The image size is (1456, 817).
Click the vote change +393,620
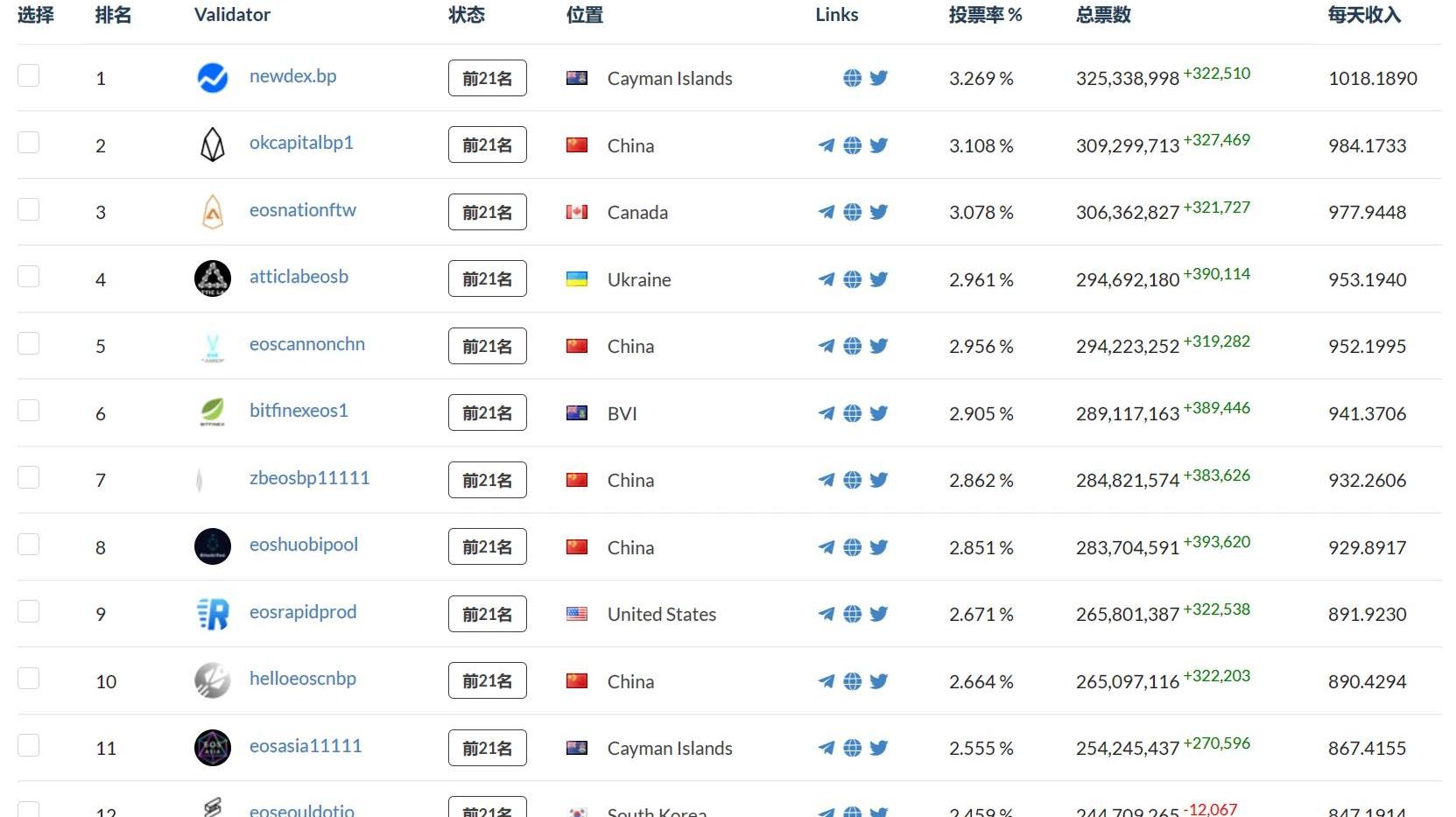tap(1217, 542)
